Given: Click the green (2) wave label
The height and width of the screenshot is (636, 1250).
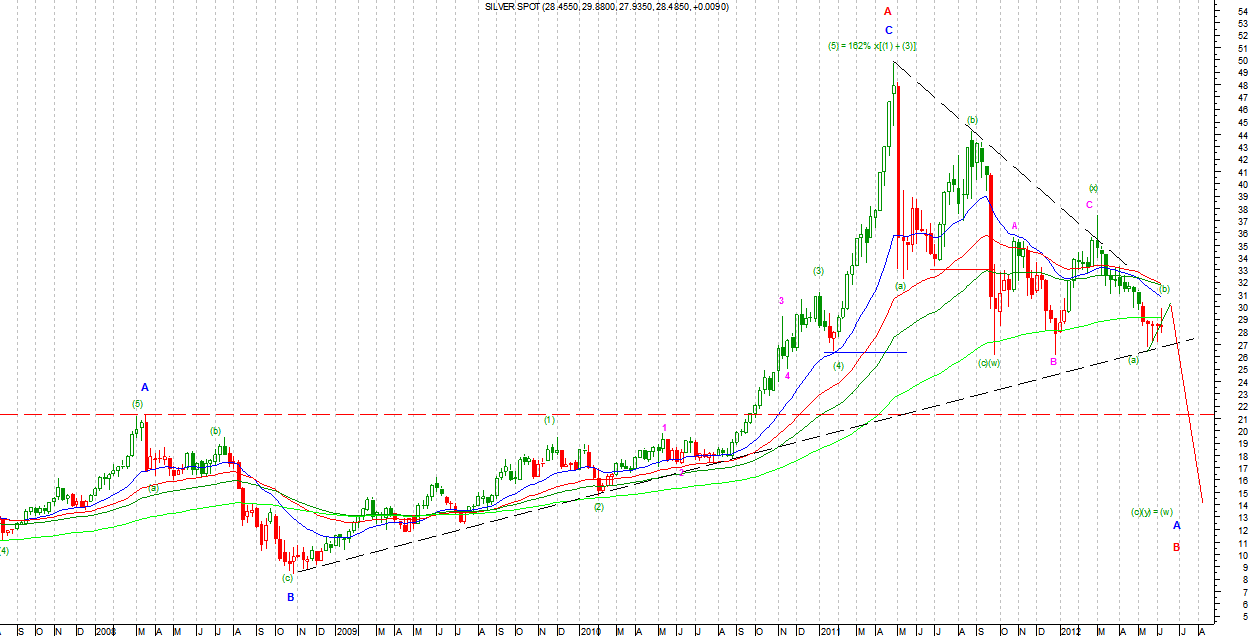Looking at the screenshot, I should tap(598, 507).
